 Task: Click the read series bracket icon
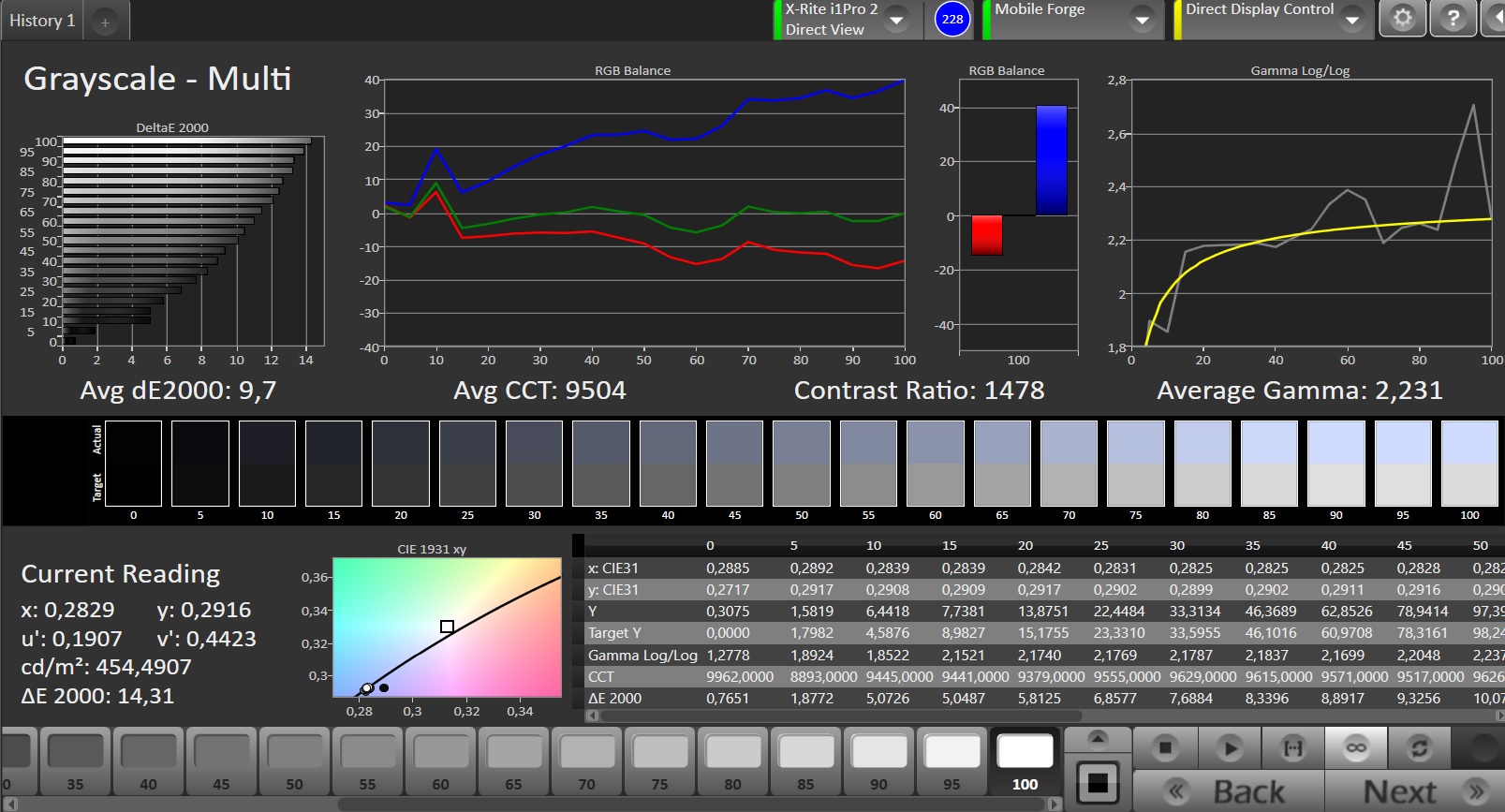coord(1292,747)
